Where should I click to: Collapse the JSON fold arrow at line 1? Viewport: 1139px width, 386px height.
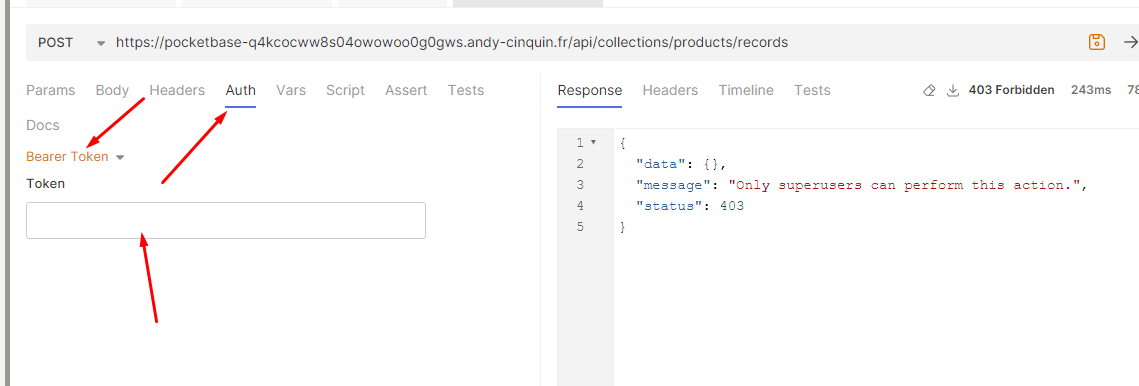tap(593, 142)
